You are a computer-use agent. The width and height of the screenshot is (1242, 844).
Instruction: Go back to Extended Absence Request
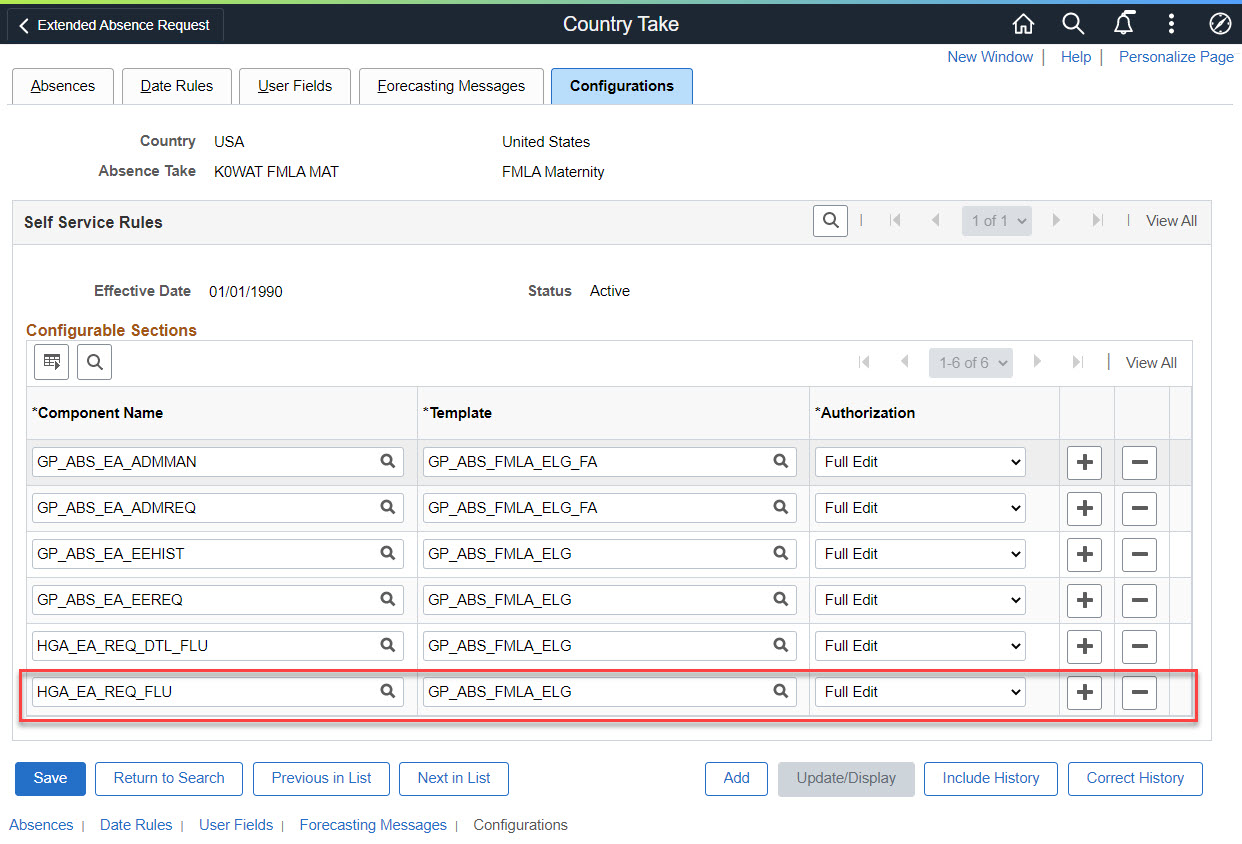114,25
